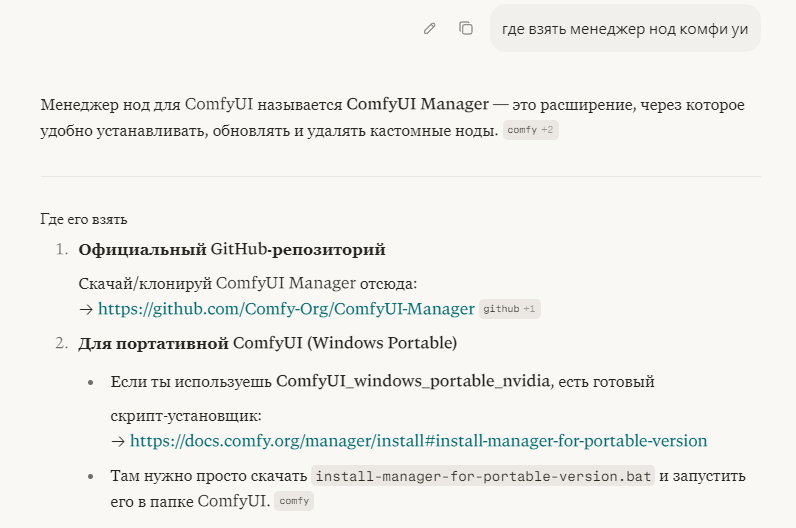Open the github.com/Comfy-Org/ComfyUI-Manager link
The height and width of the screenshot is (528, 796).
click(286, 309)
